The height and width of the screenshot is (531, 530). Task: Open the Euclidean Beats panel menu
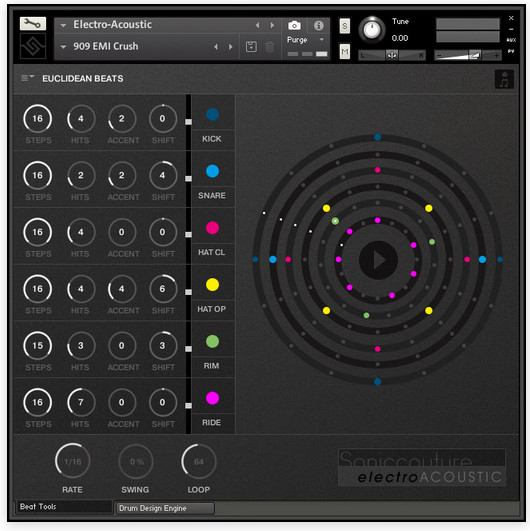(27, 78)
